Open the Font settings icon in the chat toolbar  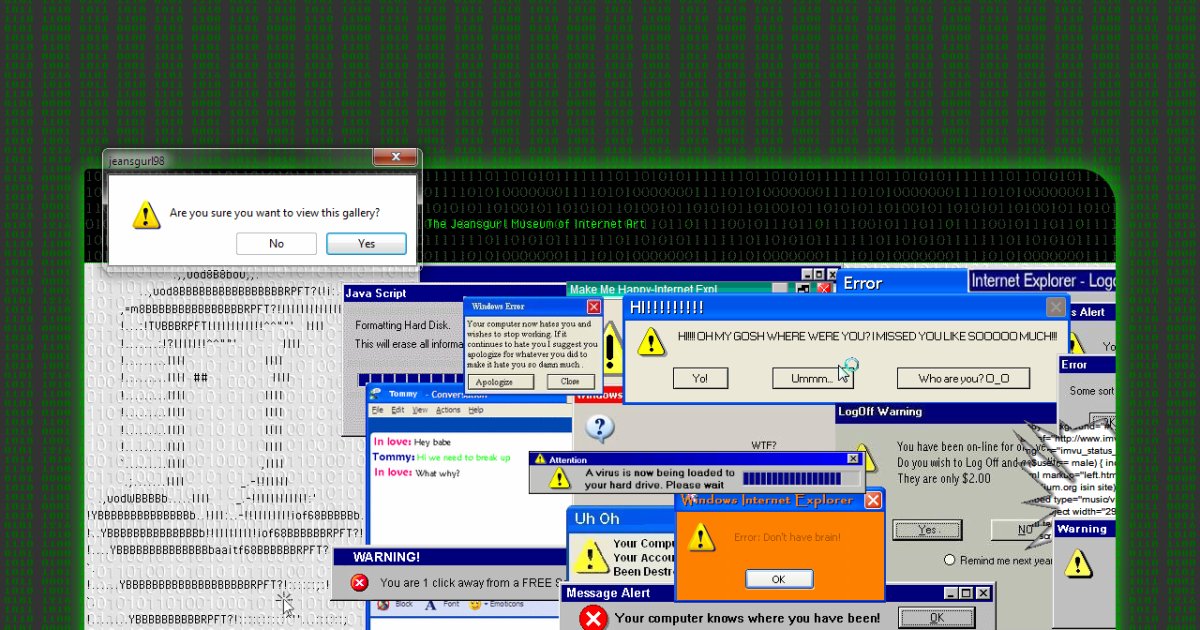[430, 604]
